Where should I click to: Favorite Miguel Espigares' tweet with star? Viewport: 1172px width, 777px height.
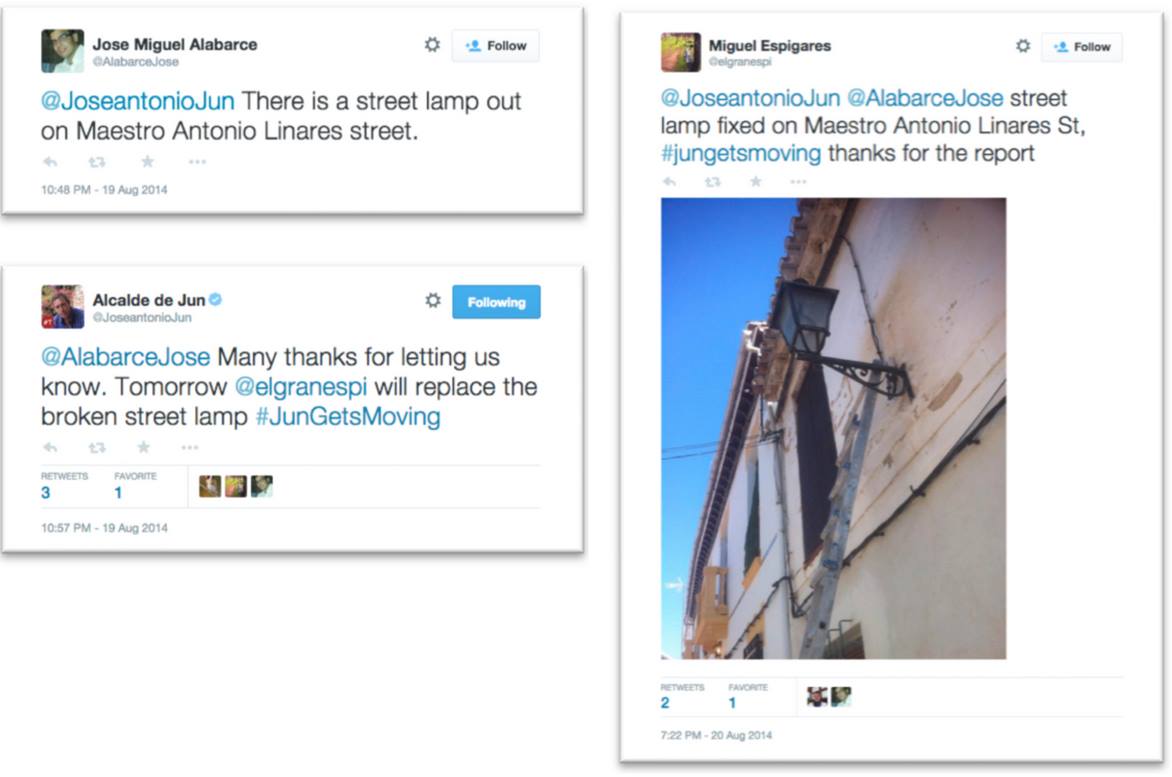click(756, 181)
